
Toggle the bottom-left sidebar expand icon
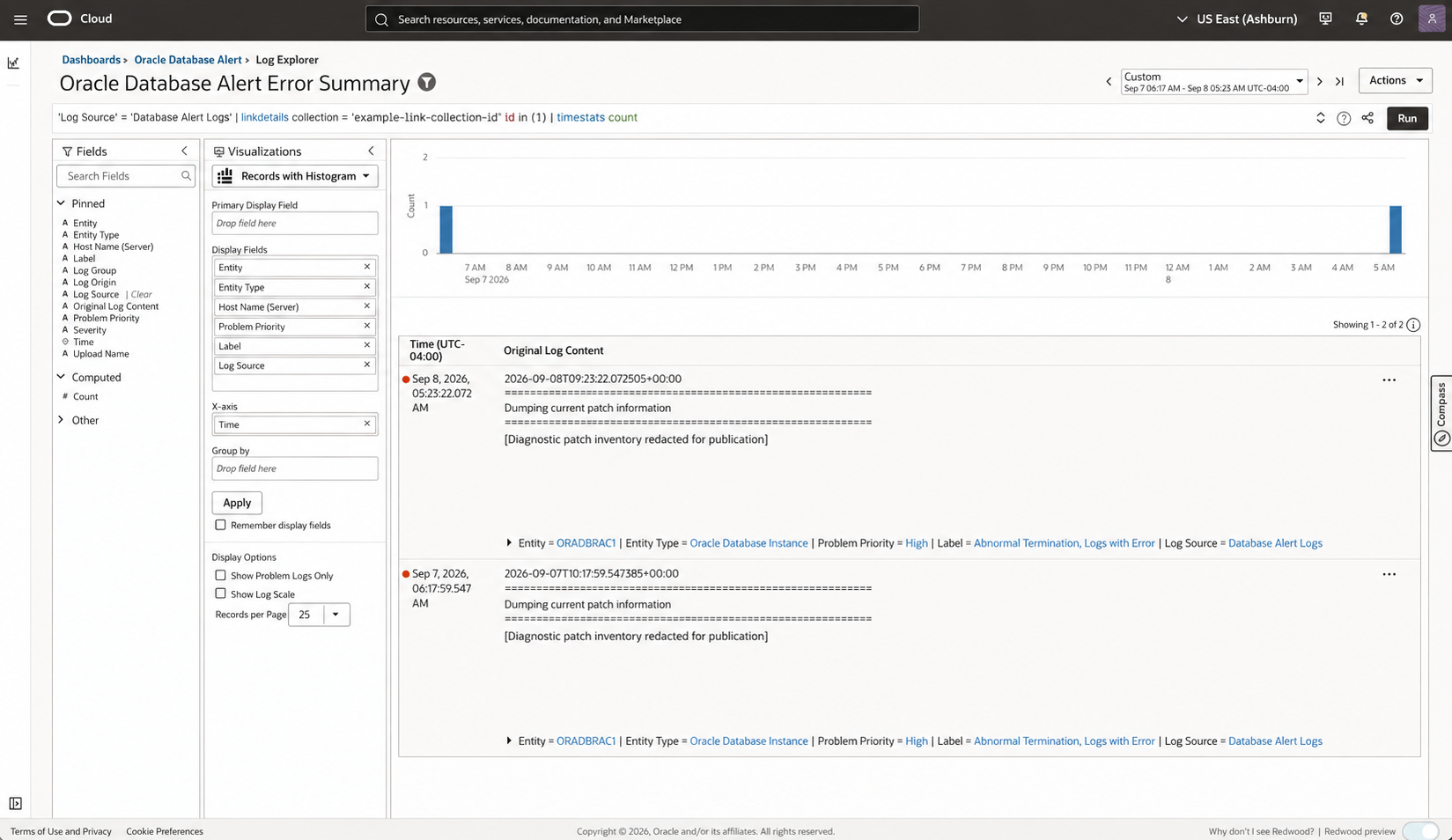(15, 803)
